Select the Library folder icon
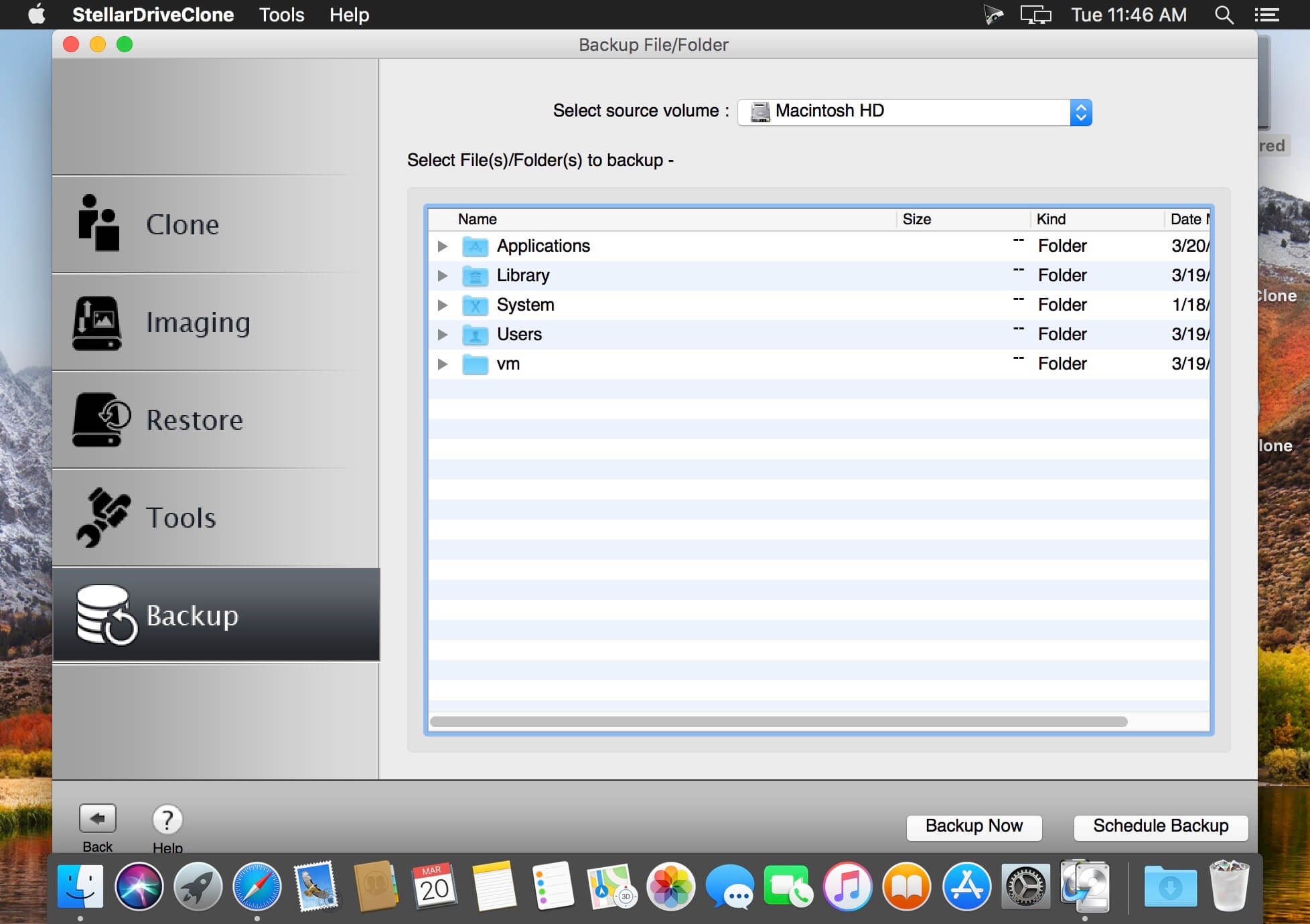This screenshot has width=1310, height=924. point(476,276)
